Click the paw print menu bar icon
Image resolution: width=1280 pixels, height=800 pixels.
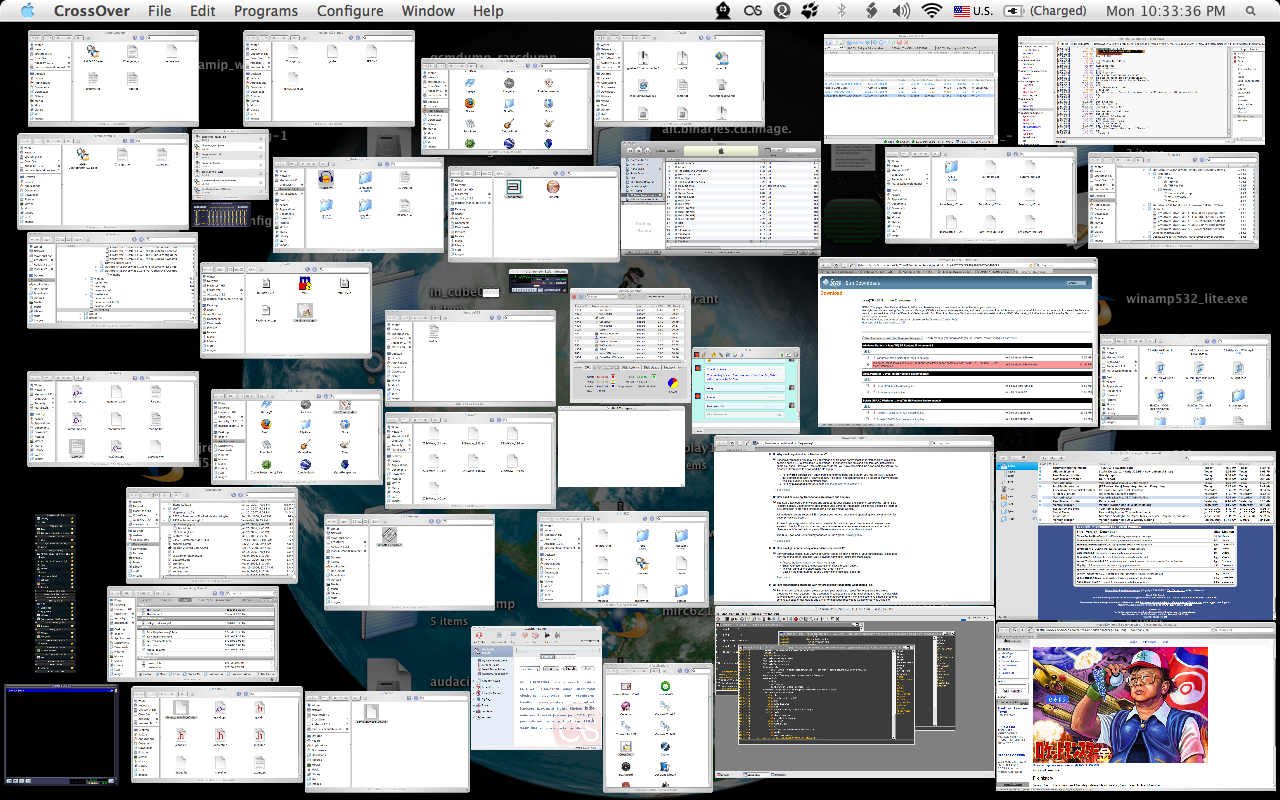(811, 11)
